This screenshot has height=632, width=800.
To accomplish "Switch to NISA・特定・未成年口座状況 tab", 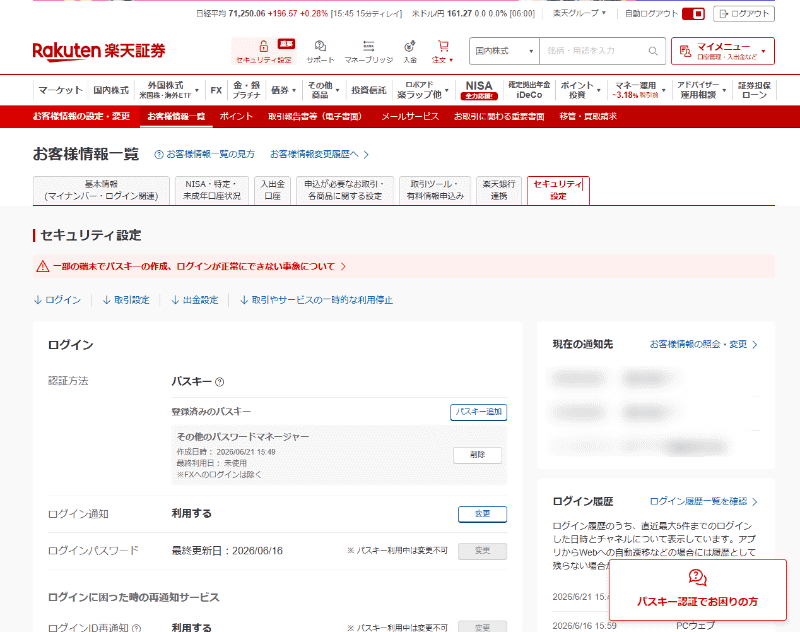I will tap(211, 190).
